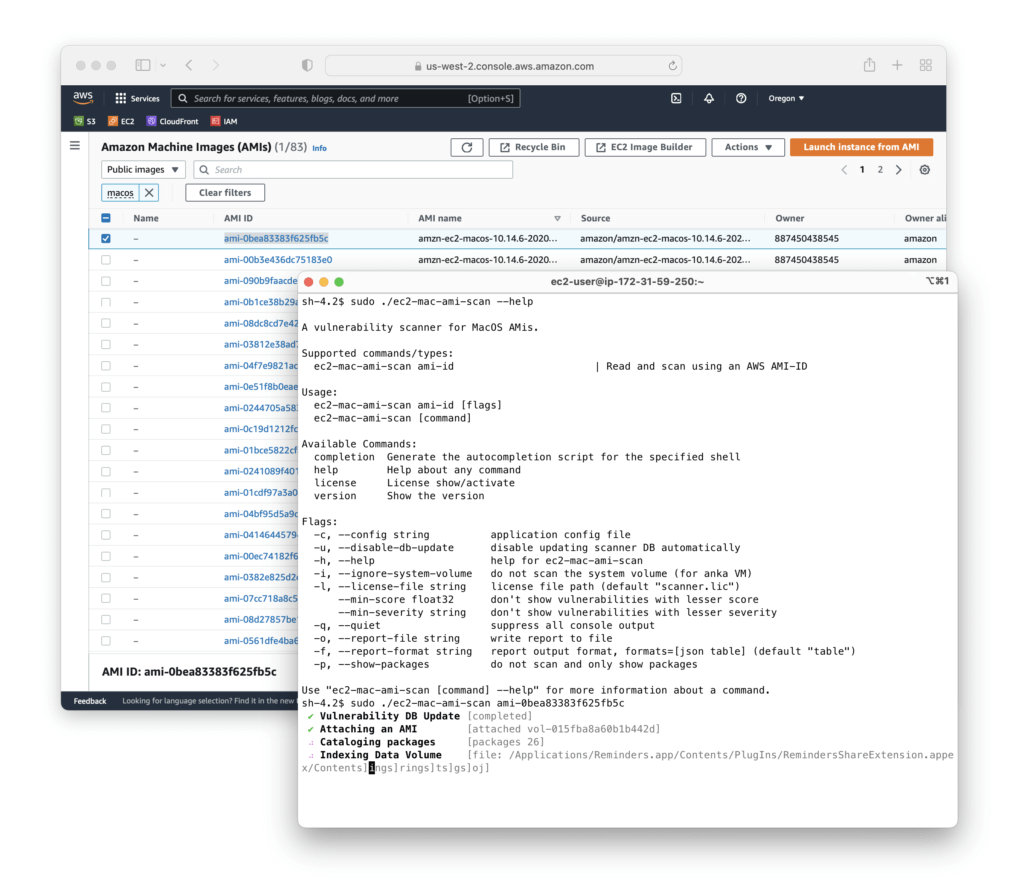Click the AWS logo home icon
The image size is (1024, 881).
tap(83, 98)
